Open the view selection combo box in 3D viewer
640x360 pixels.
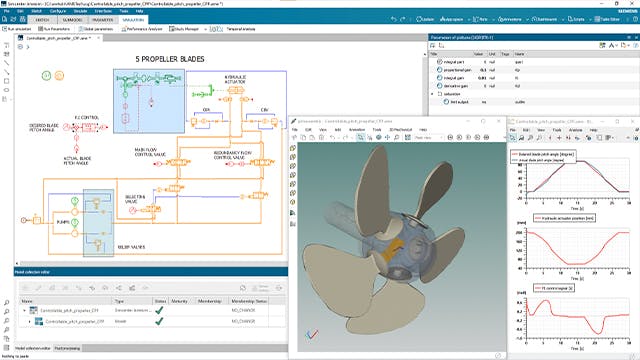pyautogui.click(x=428, y=138)
